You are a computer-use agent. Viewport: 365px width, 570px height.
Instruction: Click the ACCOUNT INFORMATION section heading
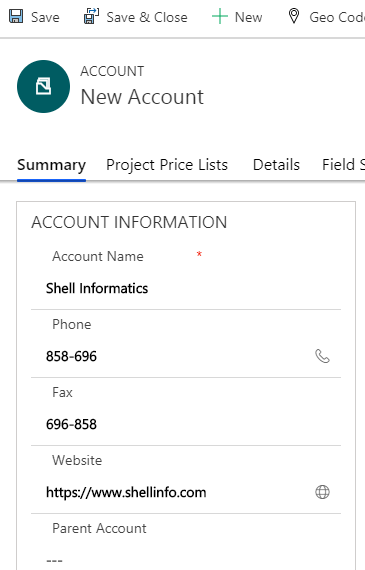pos(129,222)
